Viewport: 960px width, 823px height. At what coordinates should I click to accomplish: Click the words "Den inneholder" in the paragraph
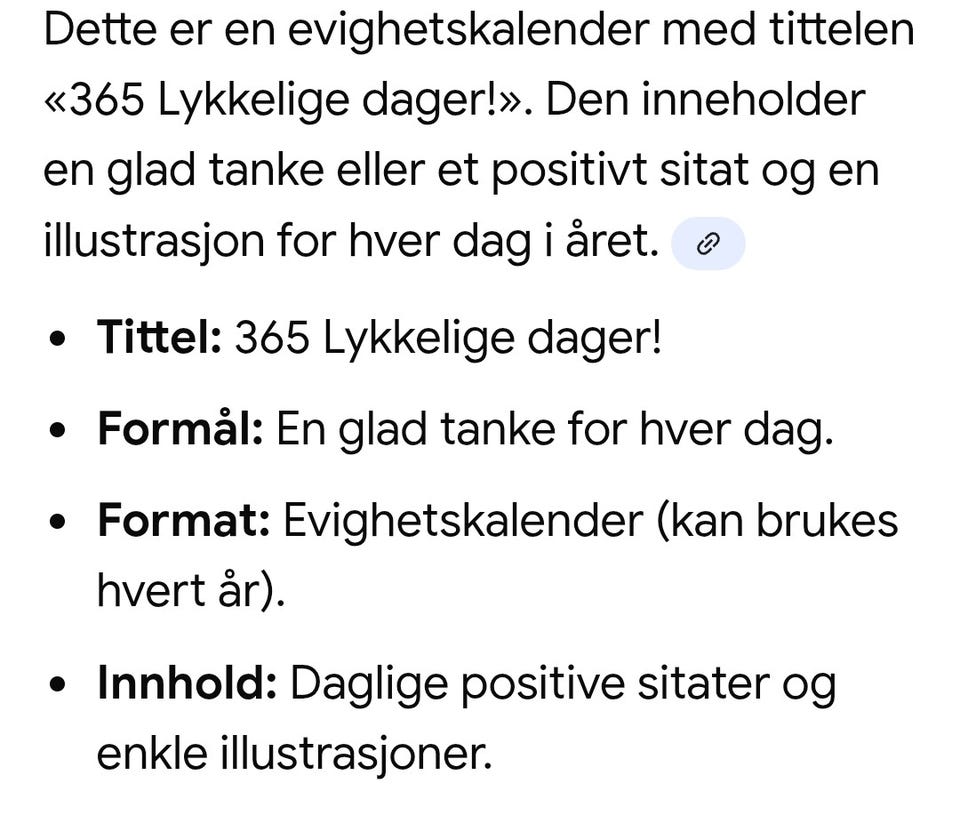[x=705, y=100]
